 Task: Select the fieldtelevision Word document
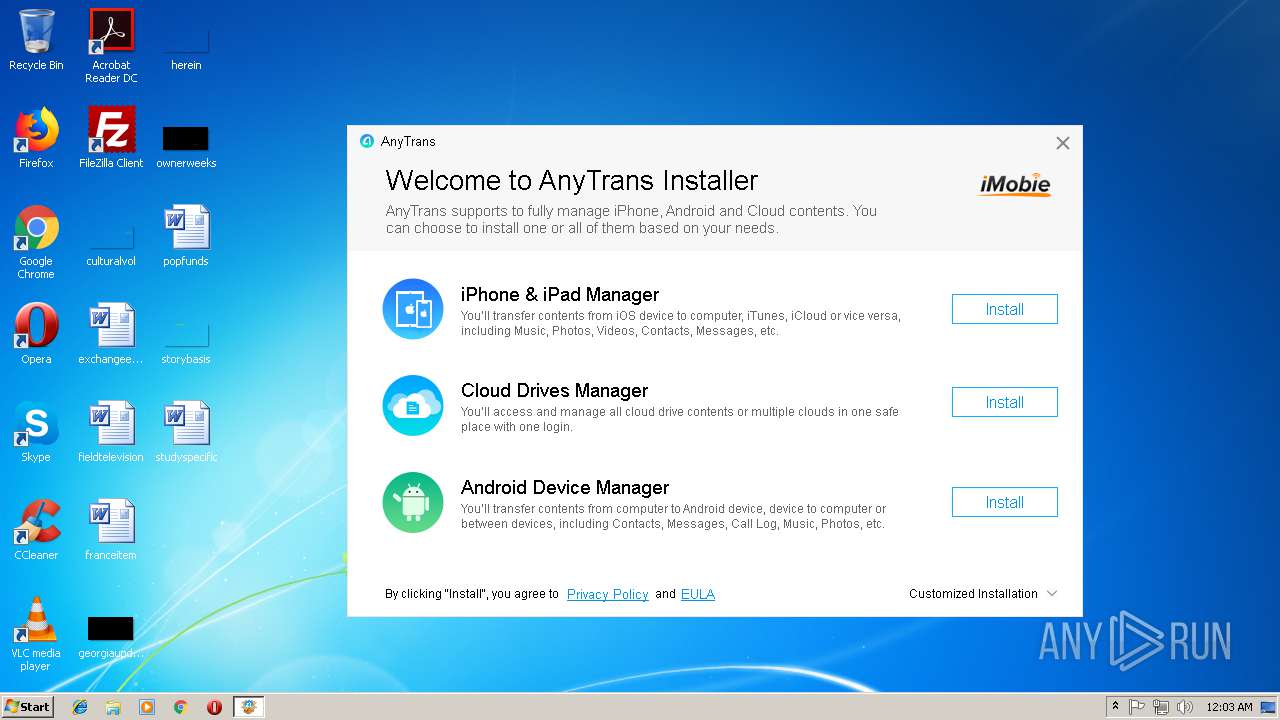click(111, 432)
